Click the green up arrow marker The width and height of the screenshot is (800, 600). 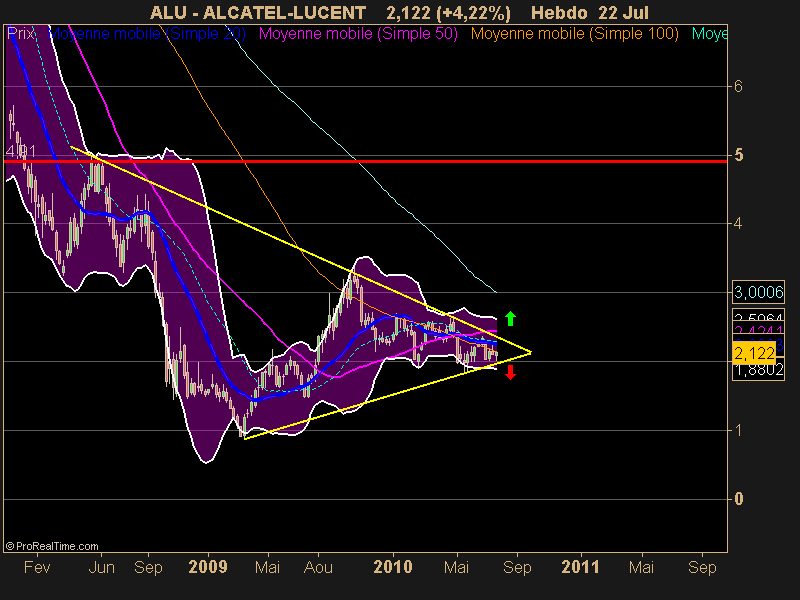pyautogui.click(x=510, y=318)
